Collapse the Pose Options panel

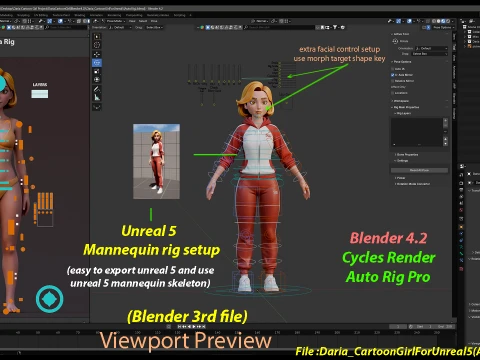tap(401, 62)
